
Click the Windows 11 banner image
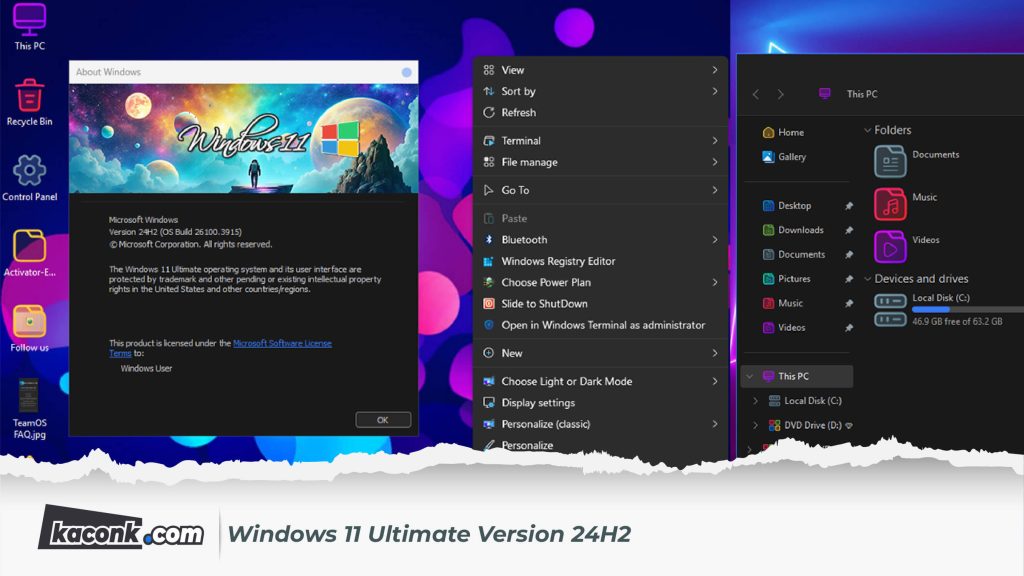click(x=244, y=138)
